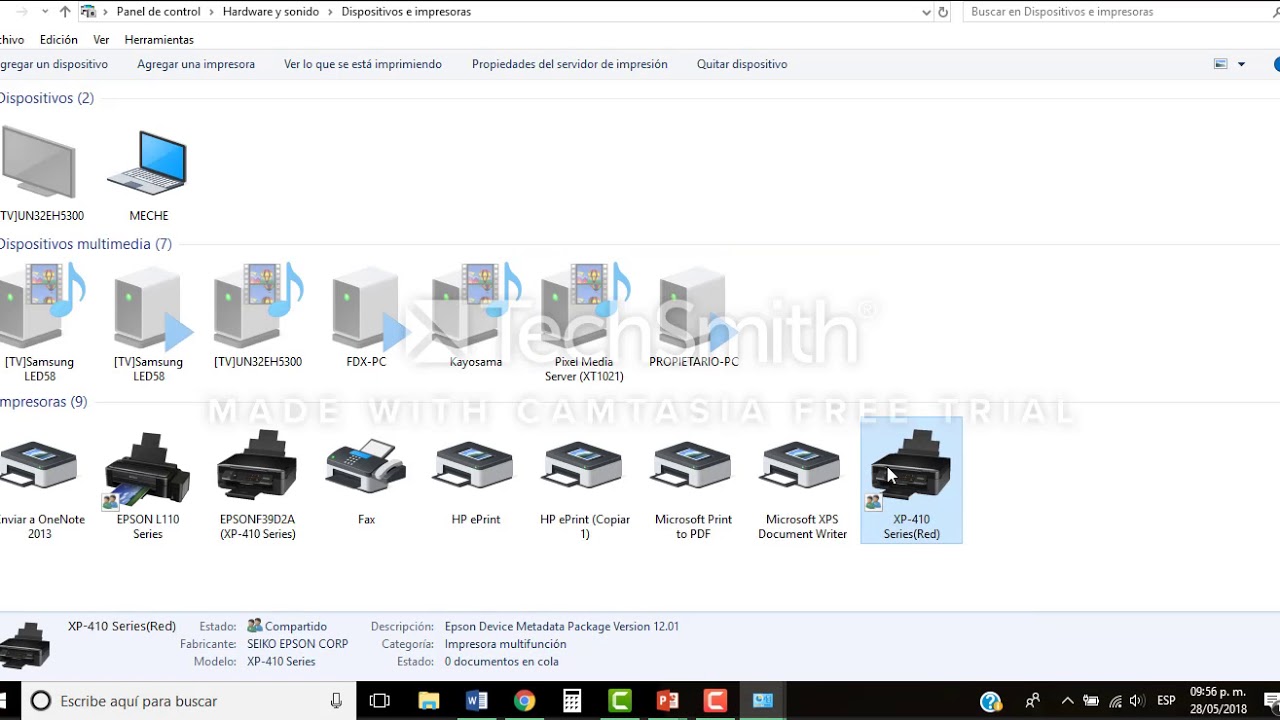Select the TV monitor in Dispositivos group

[x=40, y=175]
